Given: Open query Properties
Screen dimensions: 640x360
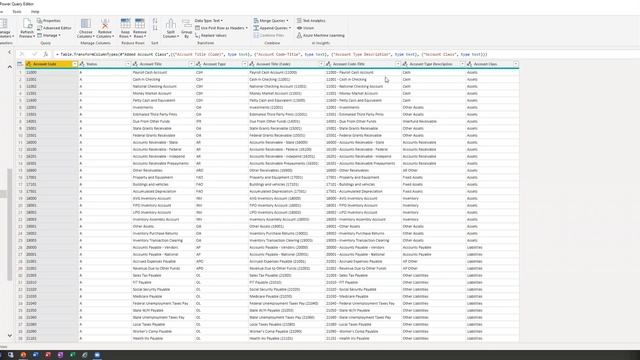Looking at the screenshot, I should (x=49, y=20).
